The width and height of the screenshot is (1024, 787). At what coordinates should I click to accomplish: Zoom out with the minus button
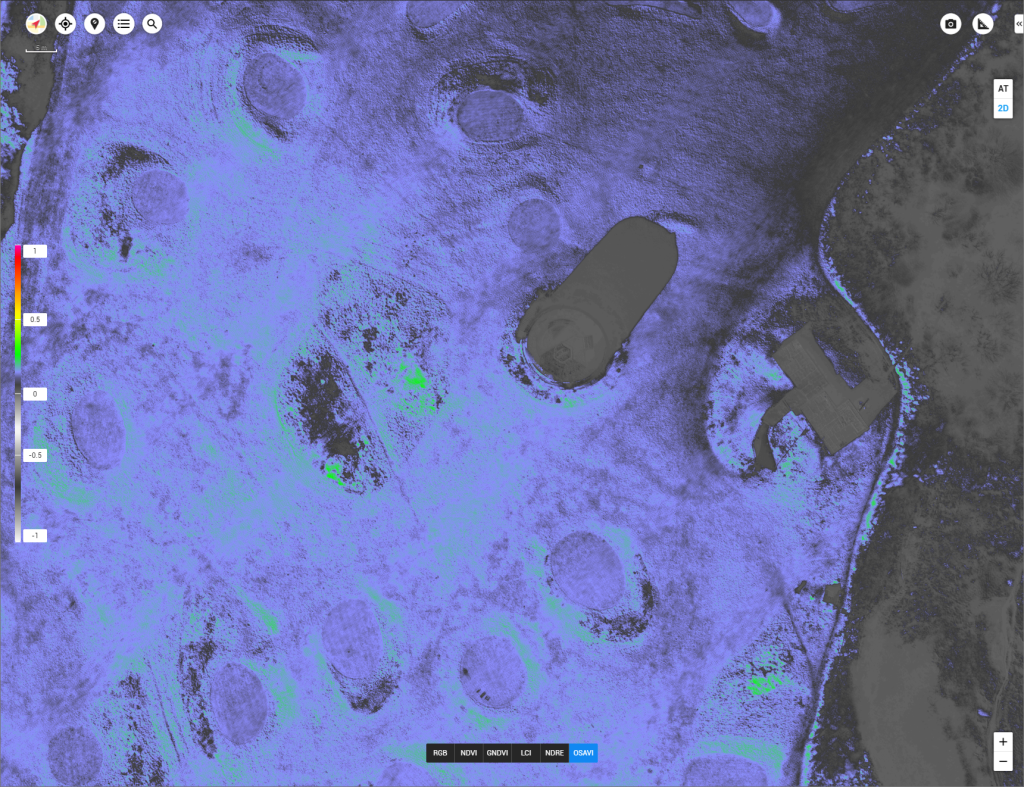1003,763
